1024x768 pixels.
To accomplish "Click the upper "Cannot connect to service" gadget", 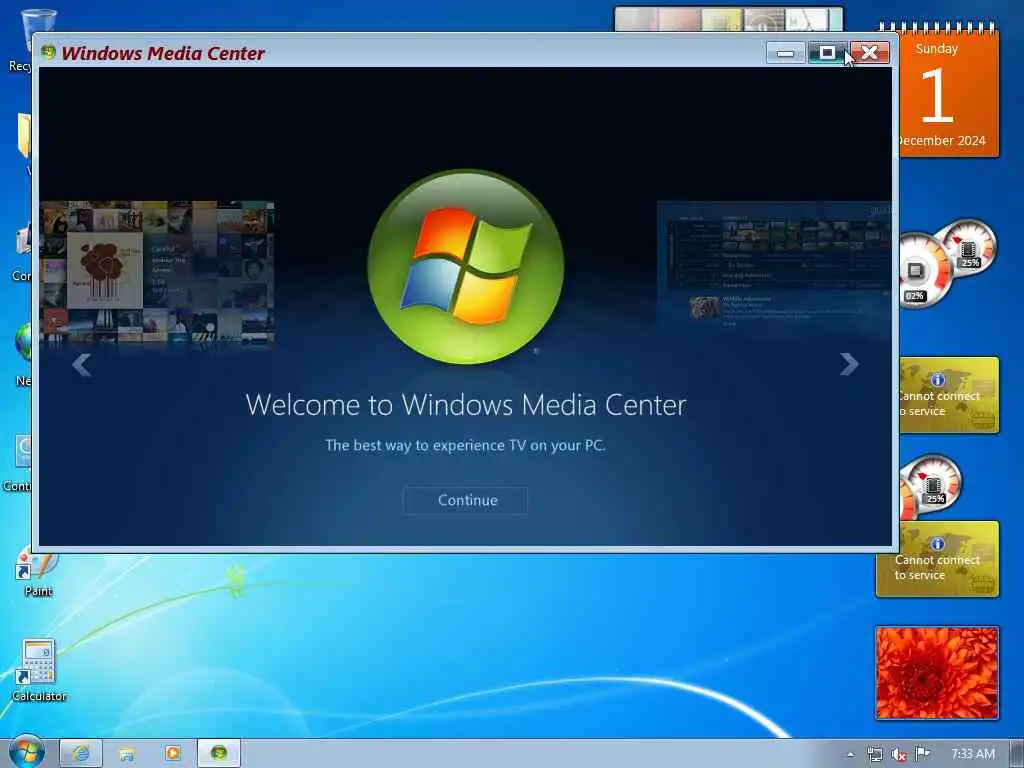I will tap(949, 395).
